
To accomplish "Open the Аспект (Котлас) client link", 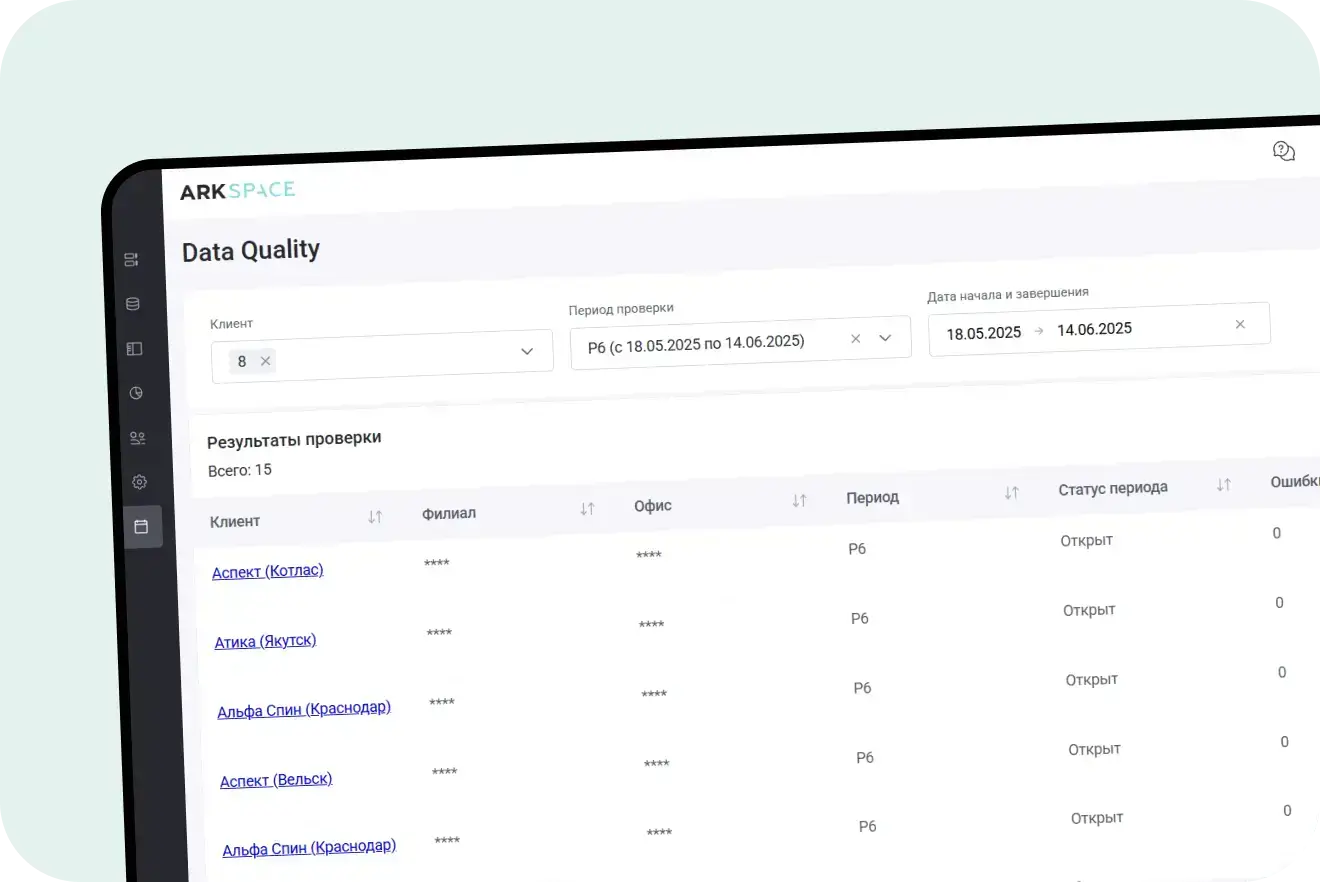I will (x=268, y=572).
